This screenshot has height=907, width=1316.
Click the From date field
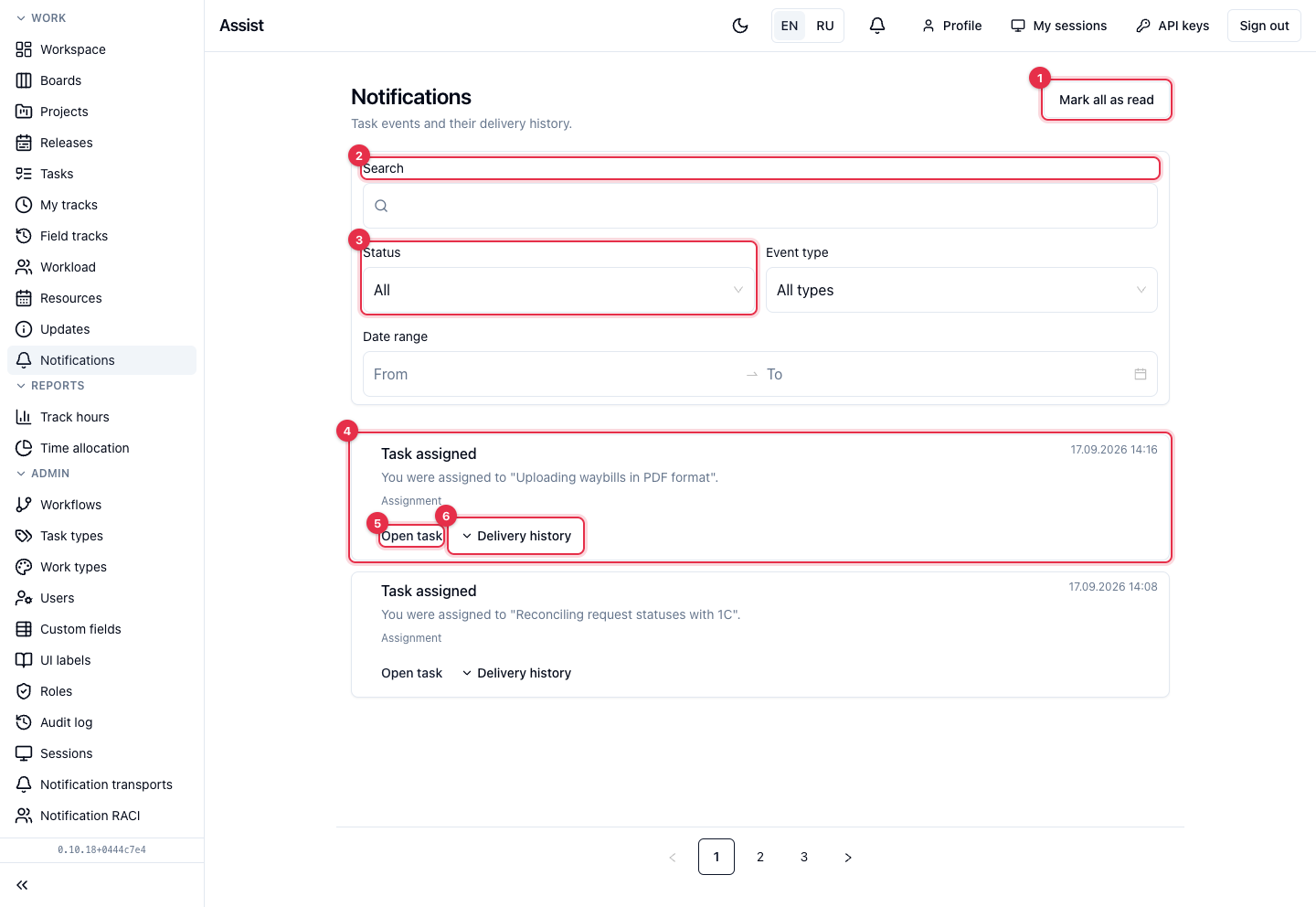[556, 374]
